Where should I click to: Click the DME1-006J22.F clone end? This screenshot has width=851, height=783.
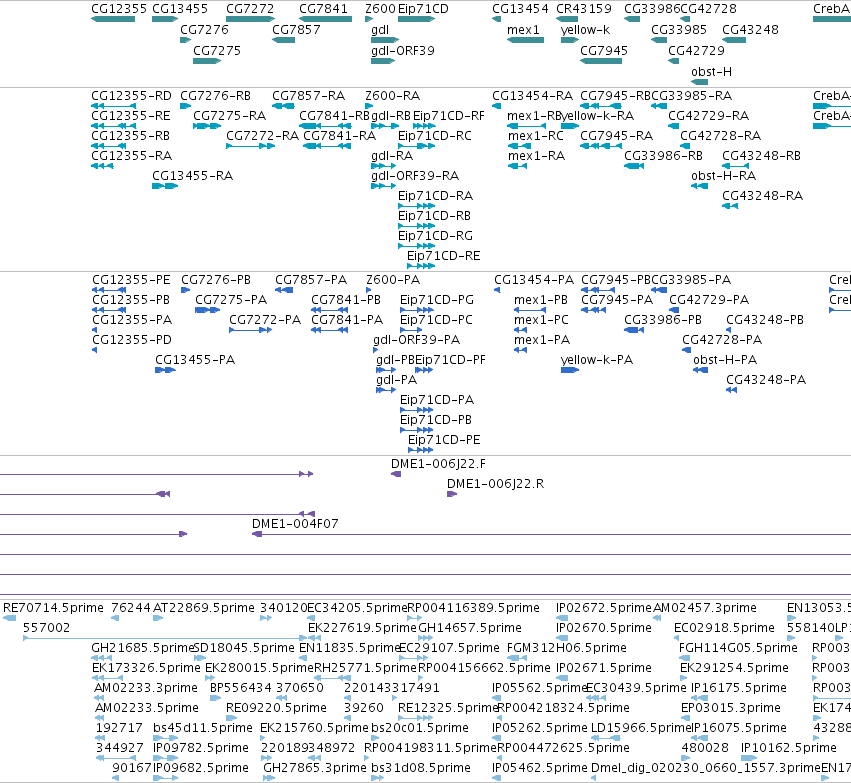click(x=396, y=474)
